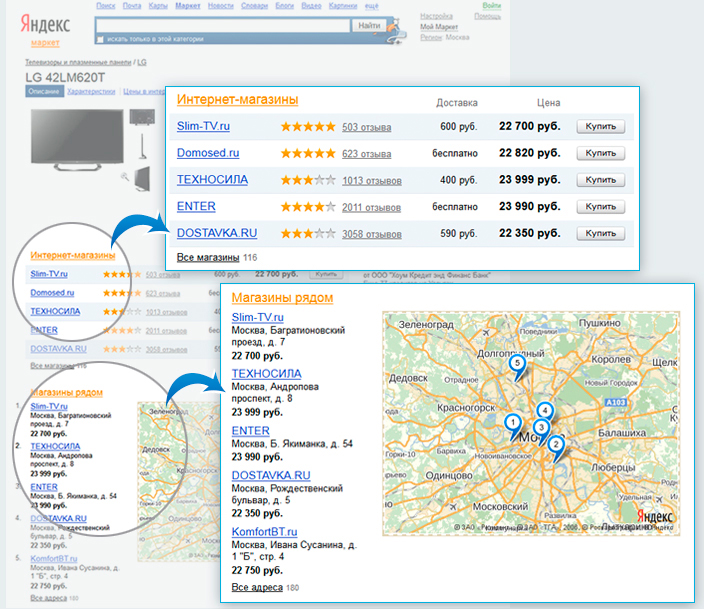704x609 pixels.
Task: Open the '503 отзыва' reviews link in enlarged table
Action: point(366,127)
